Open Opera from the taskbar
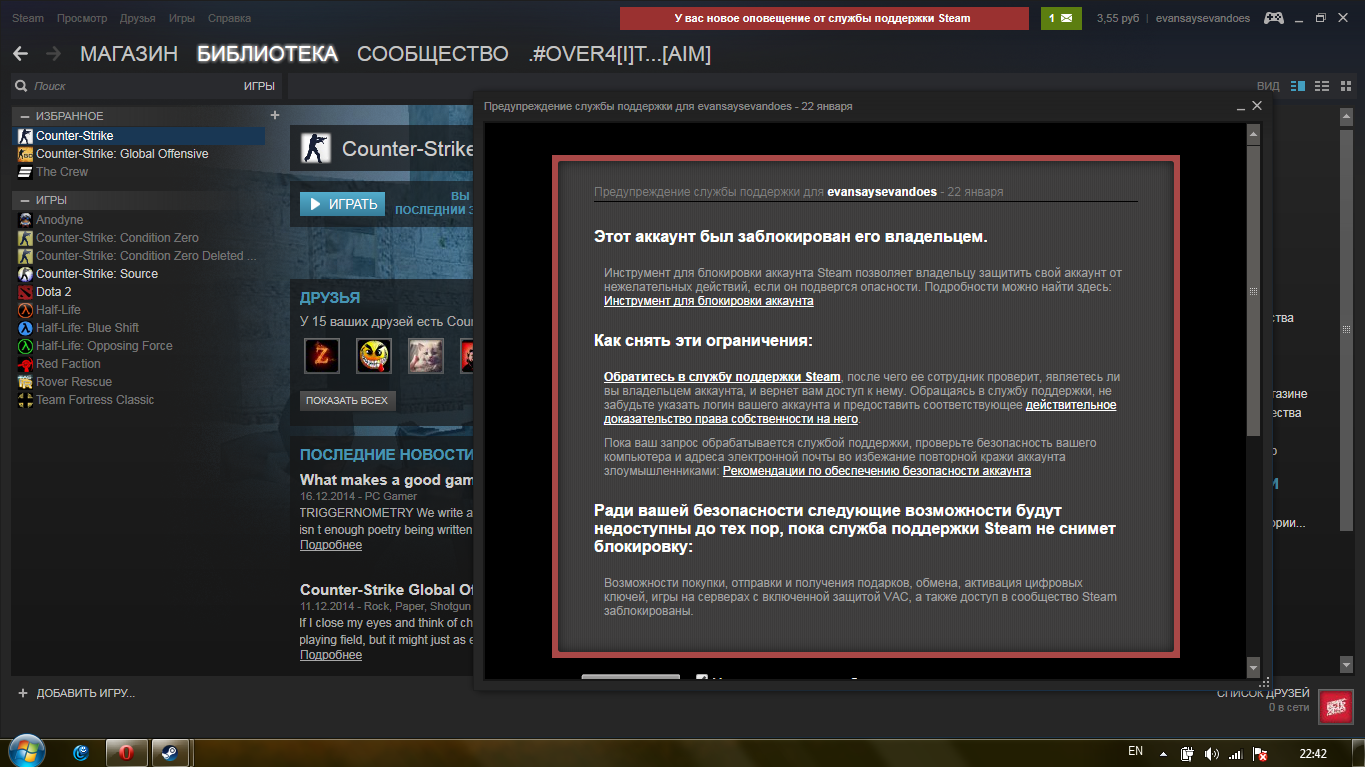 (x=126, y=753)
